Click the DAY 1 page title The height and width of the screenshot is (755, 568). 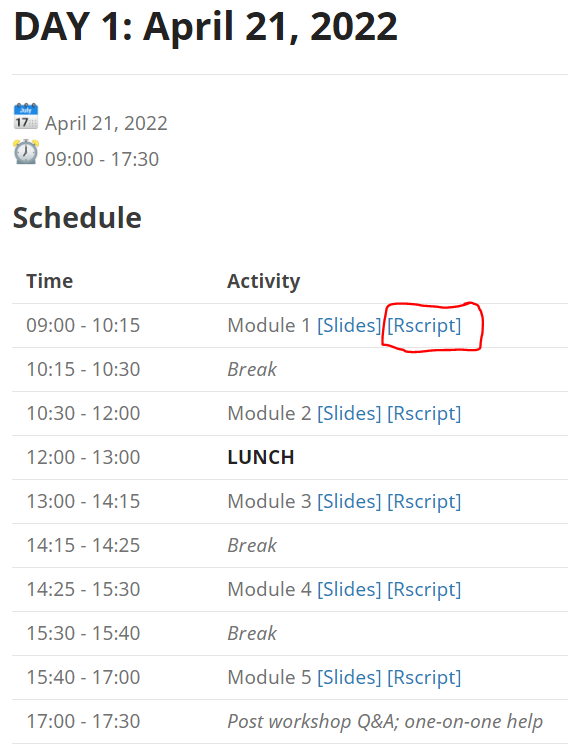tap(206, 27)
